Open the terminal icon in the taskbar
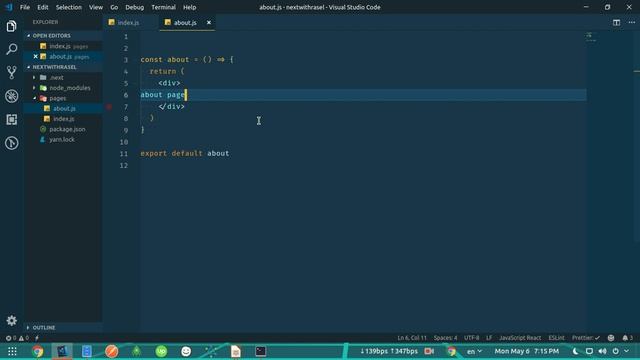 [260, 351]
